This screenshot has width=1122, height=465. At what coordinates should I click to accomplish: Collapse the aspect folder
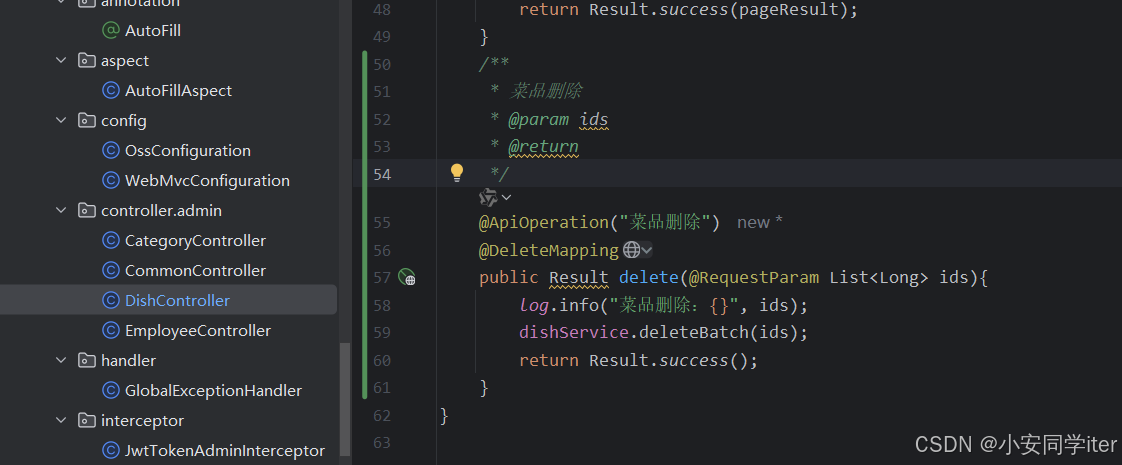61,61
